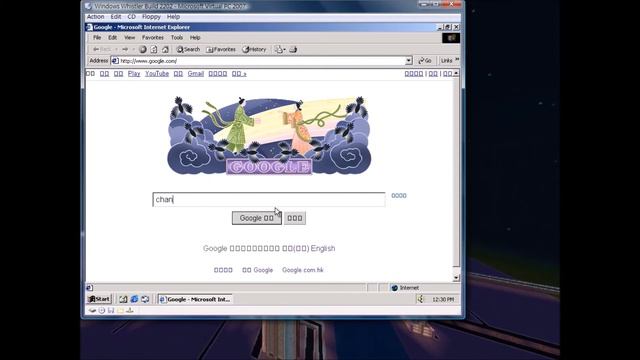Click the page scrollbar up arrow
Image resolution: width=640 pixels, height=360 pixels.
coord(456,73)
